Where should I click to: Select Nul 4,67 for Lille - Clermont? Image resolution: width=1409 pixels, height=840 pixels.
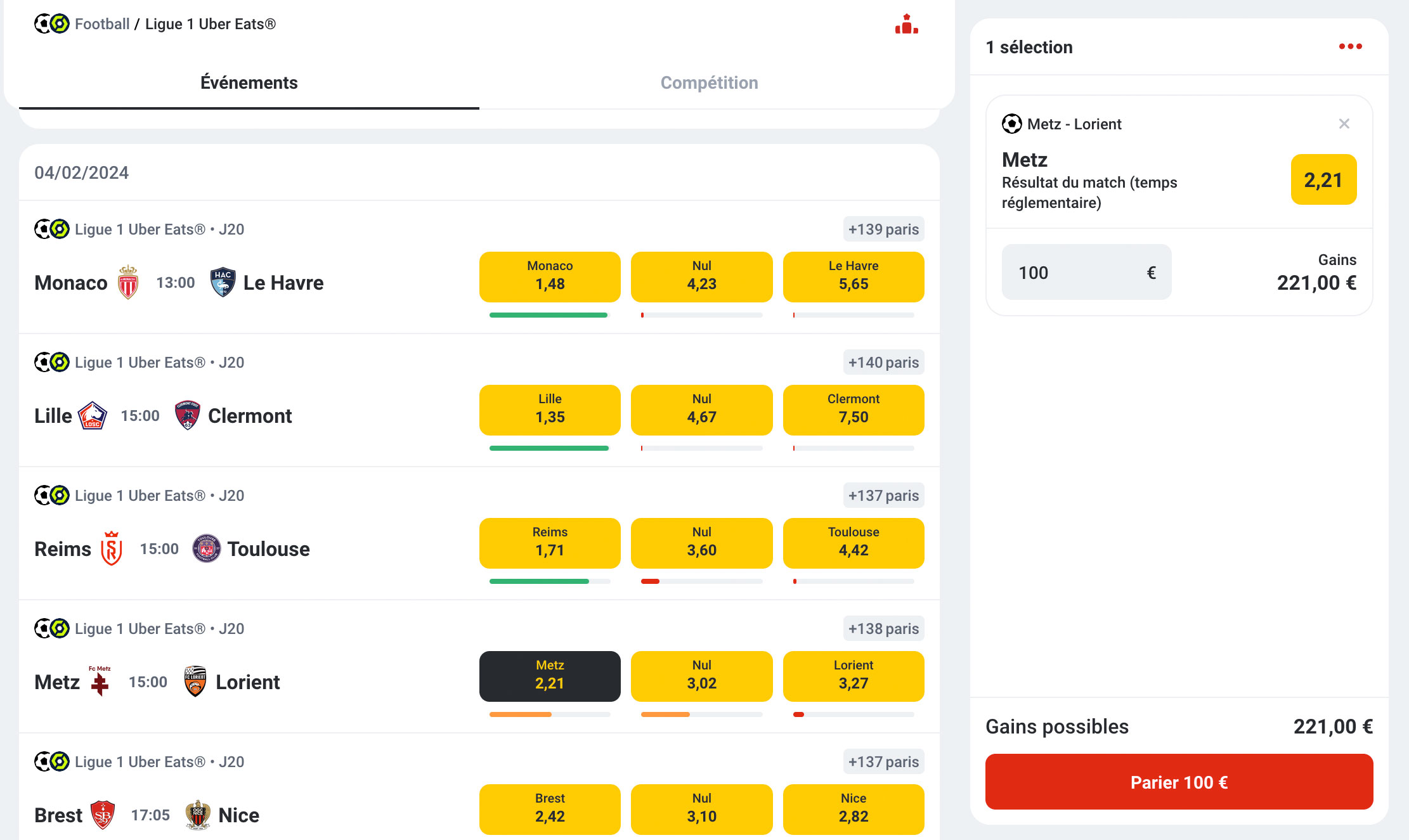(701, 410)
